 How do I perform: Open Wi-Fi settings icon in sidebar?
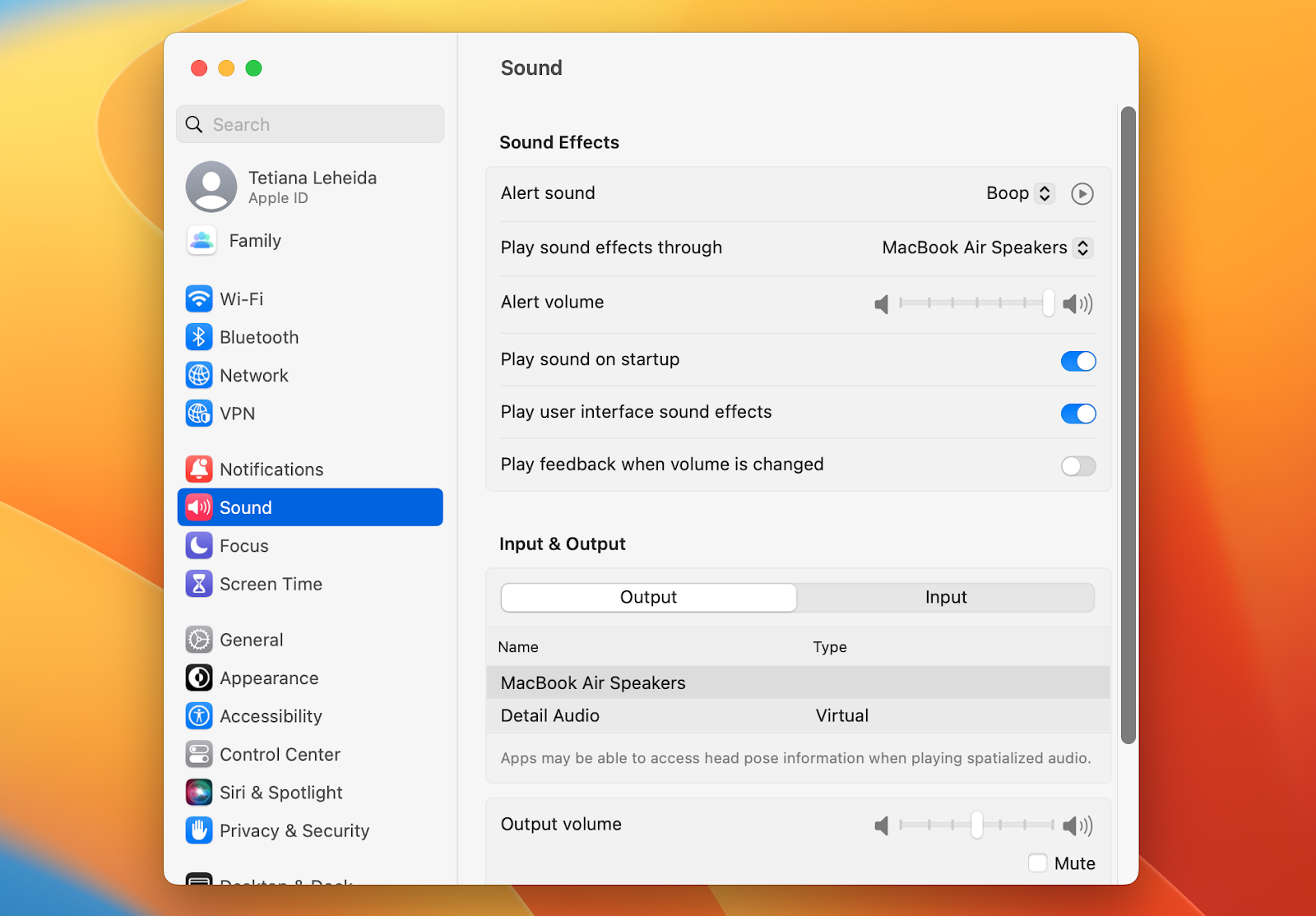coord(199,298)
